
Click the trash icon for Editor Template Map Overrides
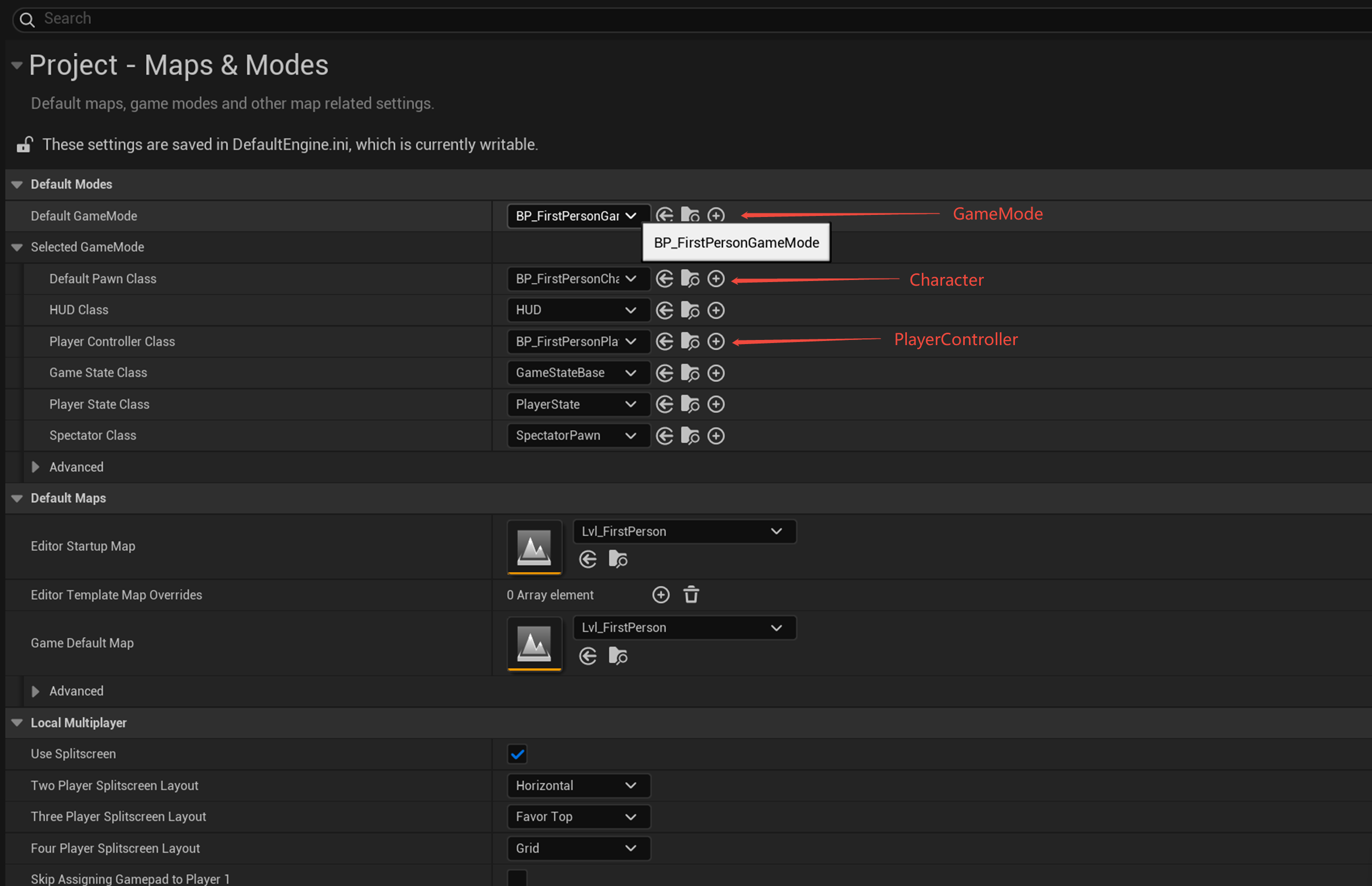(x=690, y=595)
